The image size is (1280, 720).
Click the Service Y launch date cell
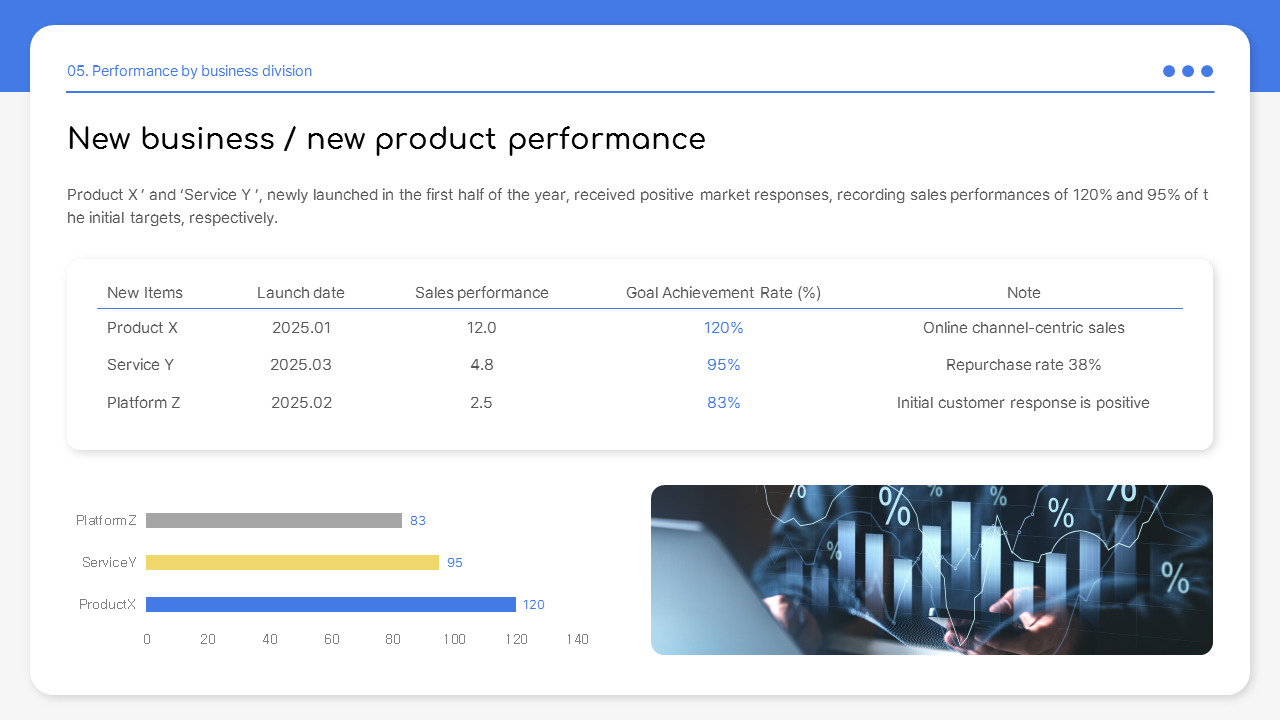tap(301, 364)
